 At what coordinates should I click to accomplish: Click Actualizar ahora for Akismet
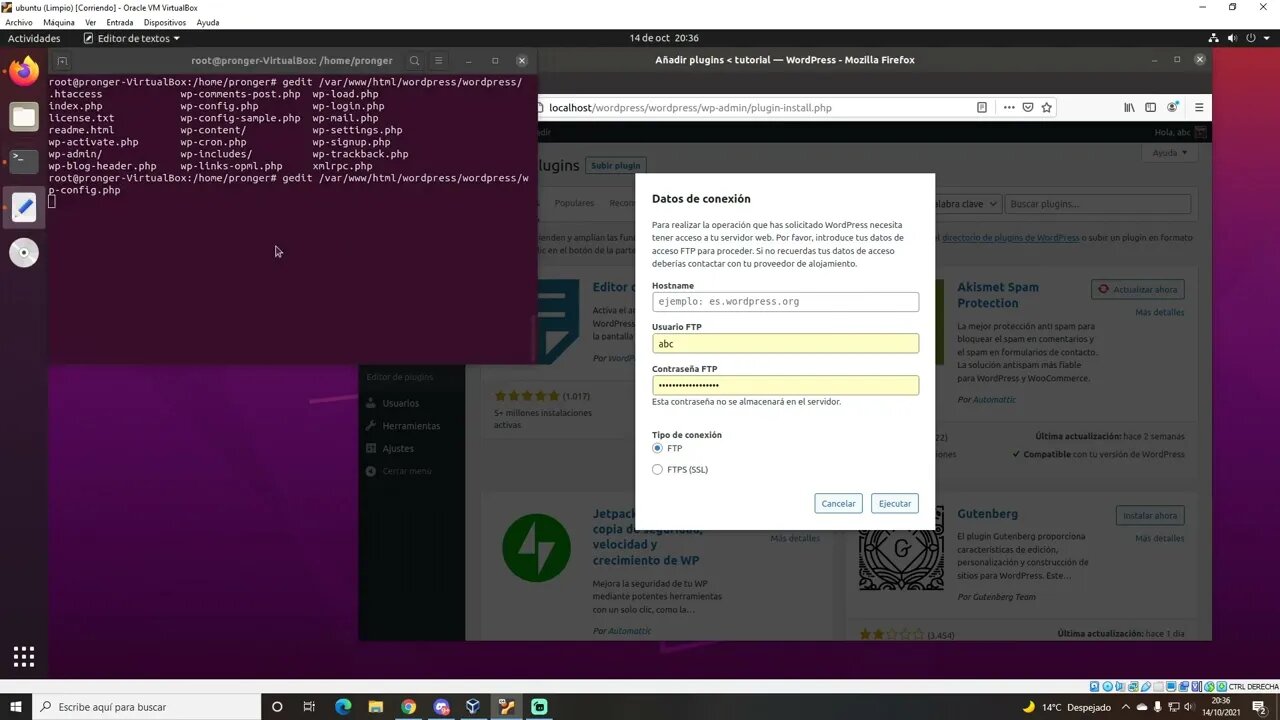[1138, 289]
